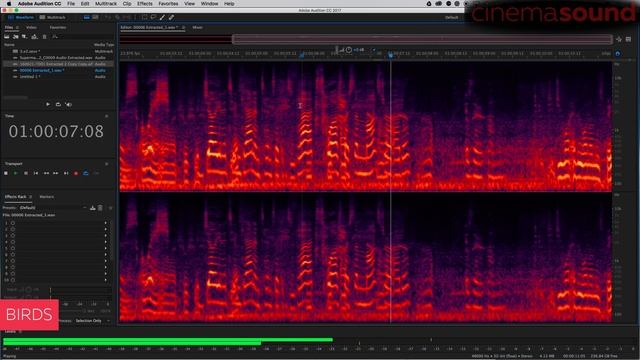Click the red Record button
This screenshot has height=360, width=640.
(x=76, y=173)
